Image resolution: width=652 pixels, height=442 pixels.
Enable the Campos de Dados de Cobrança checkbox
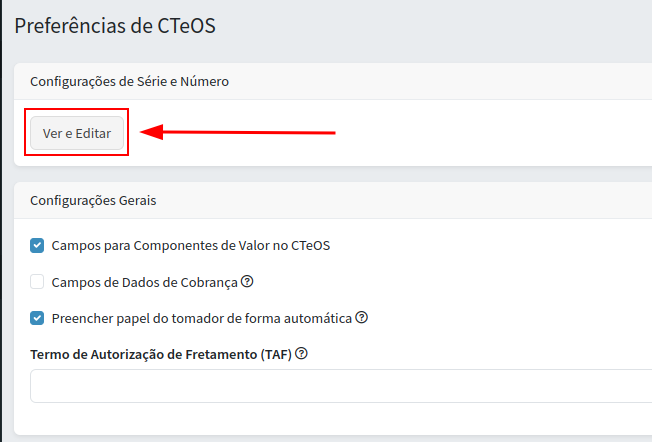37,282
